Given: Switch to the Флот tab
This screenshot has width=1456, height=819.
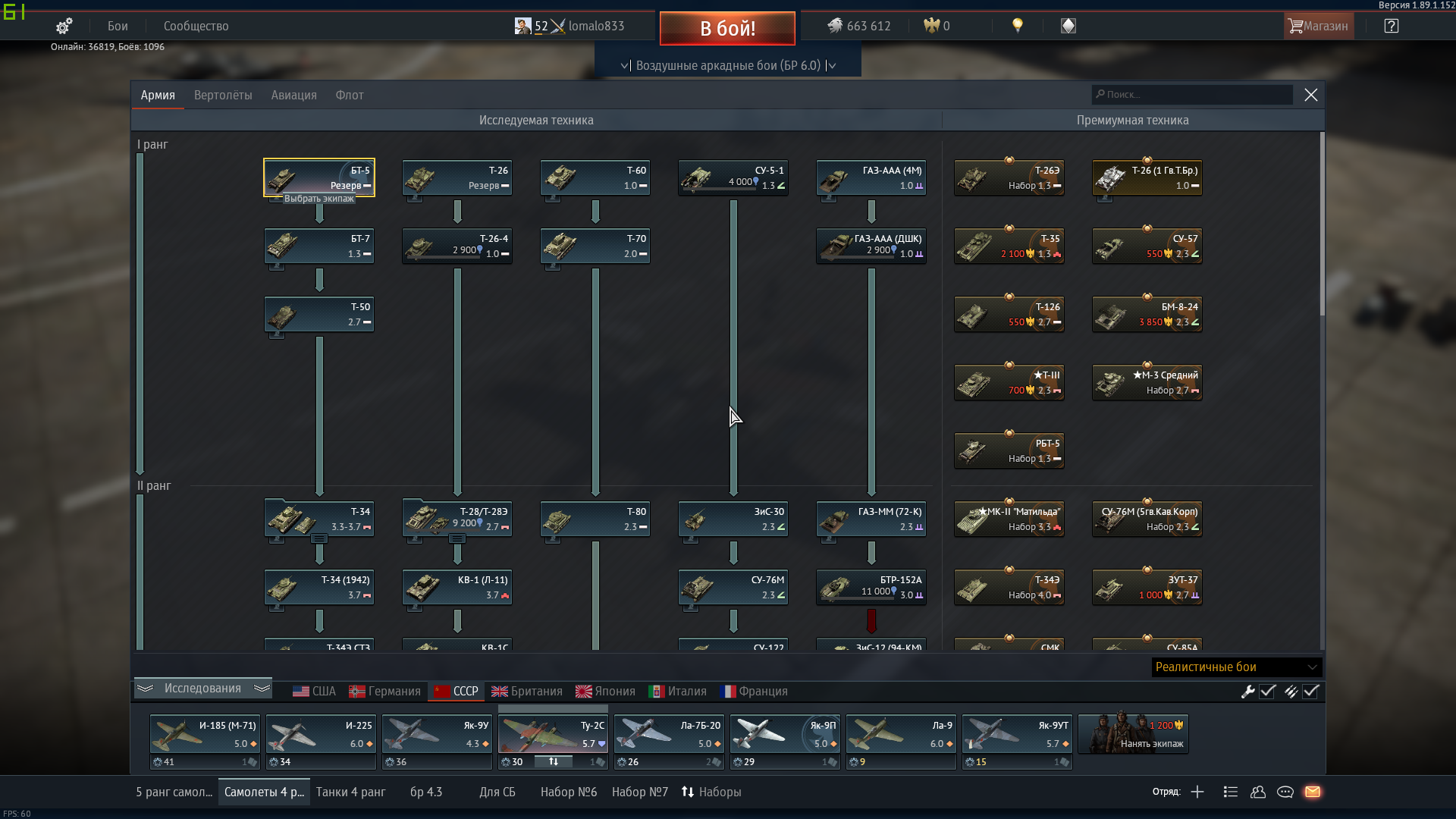Looking at the screenshot, I should pyautogui.click(x=350, y=95).
